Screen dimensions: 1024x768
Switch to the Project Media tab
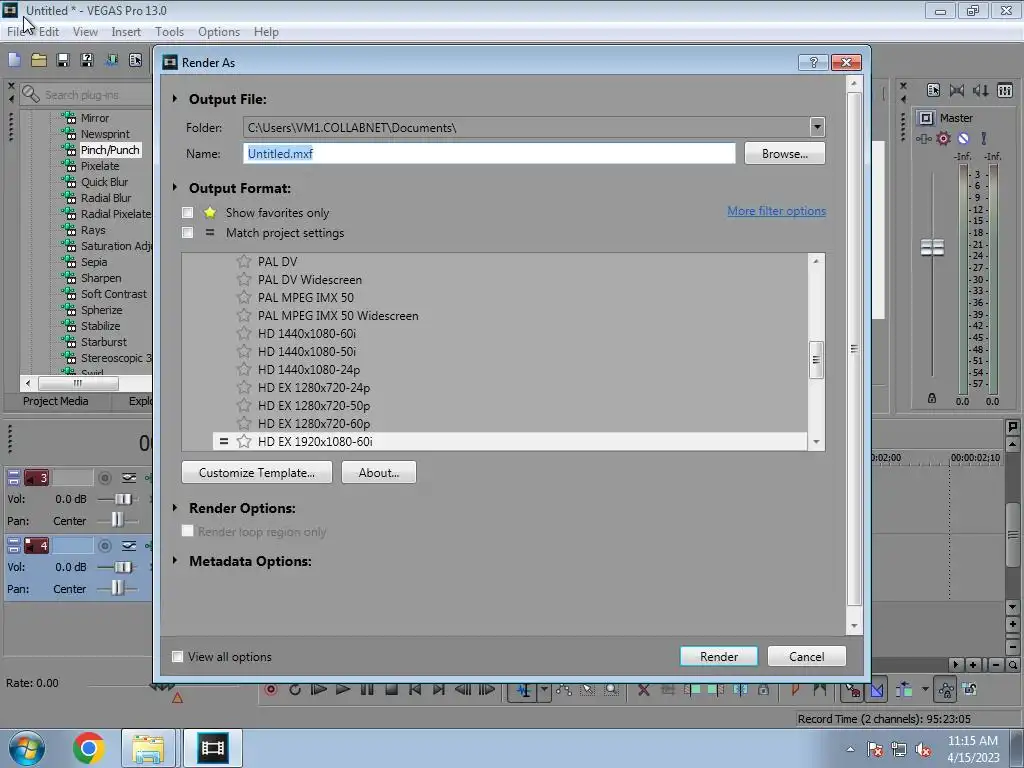pyautogui.click(x=56, y=401)
